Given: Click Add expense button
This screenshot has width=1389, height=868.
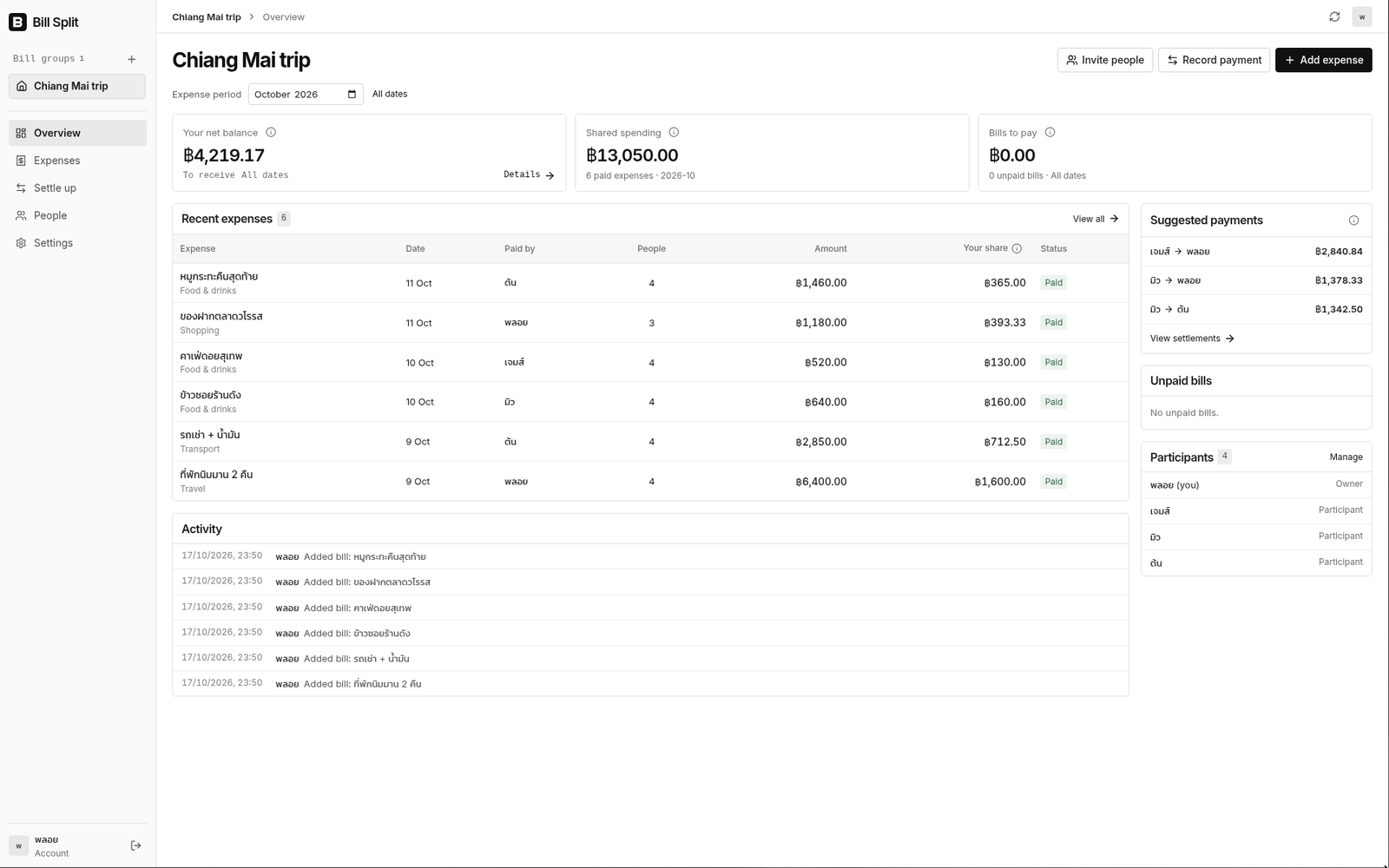Looking at the screenshot, I should pos(1323,60).
